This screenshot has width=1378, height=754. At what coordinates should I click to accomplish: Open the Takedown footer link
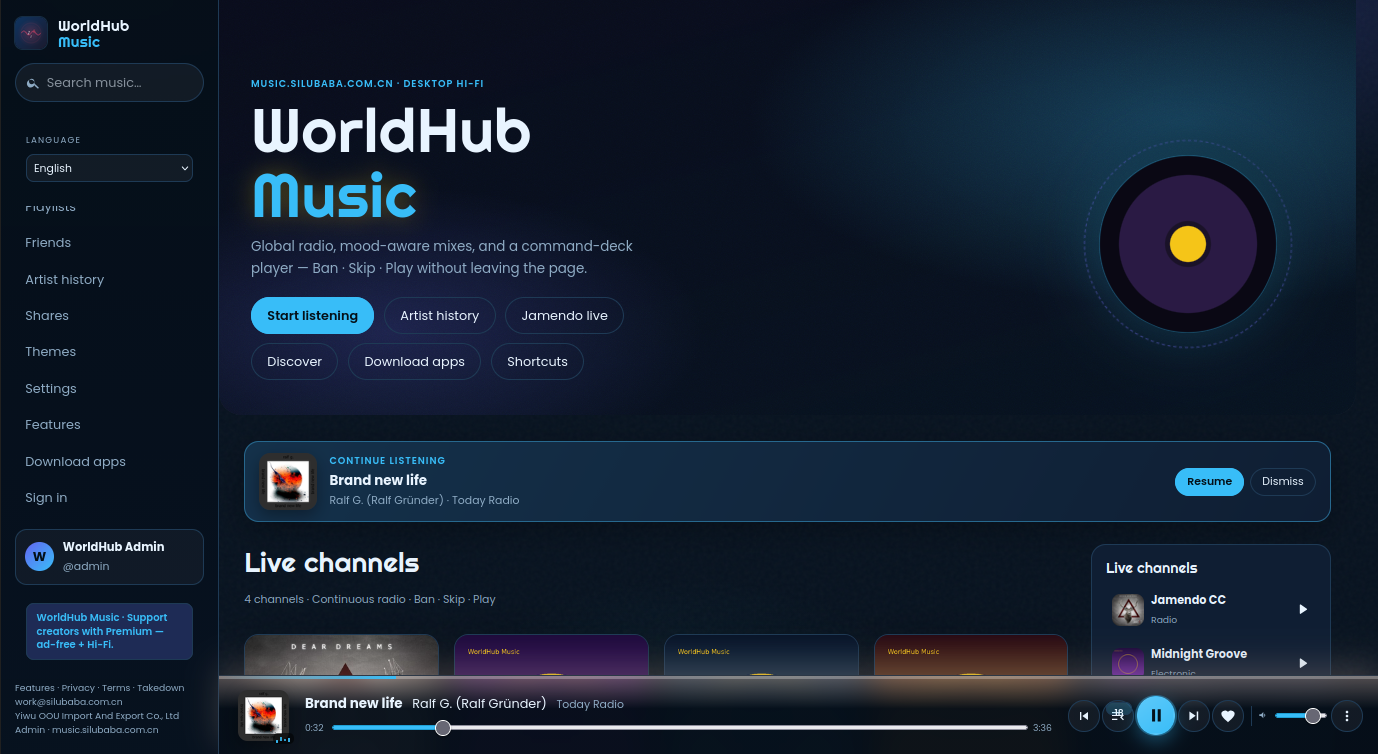[161, 688]
